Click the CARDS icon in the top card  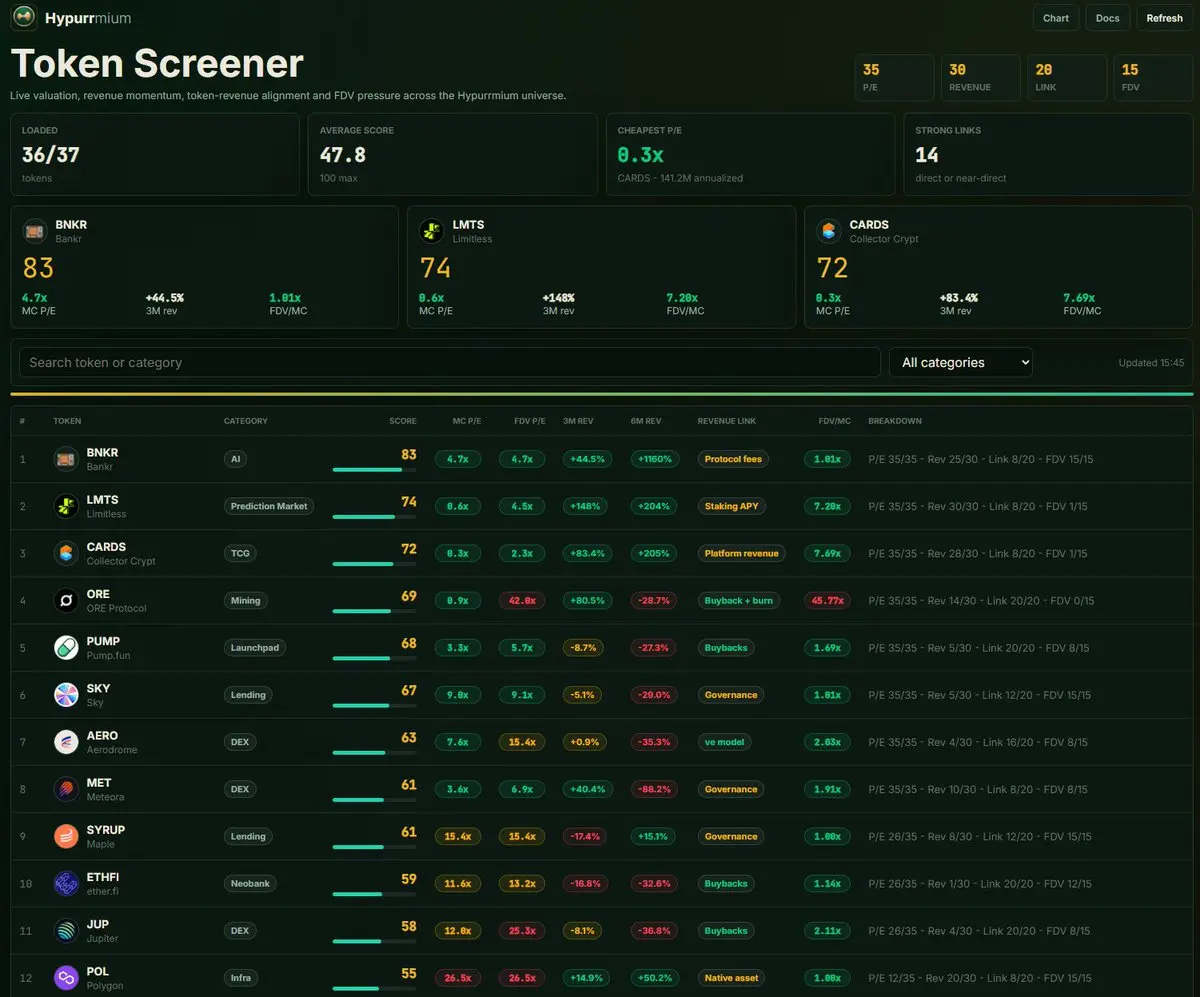pyautogui.click(x=829, y=231)
